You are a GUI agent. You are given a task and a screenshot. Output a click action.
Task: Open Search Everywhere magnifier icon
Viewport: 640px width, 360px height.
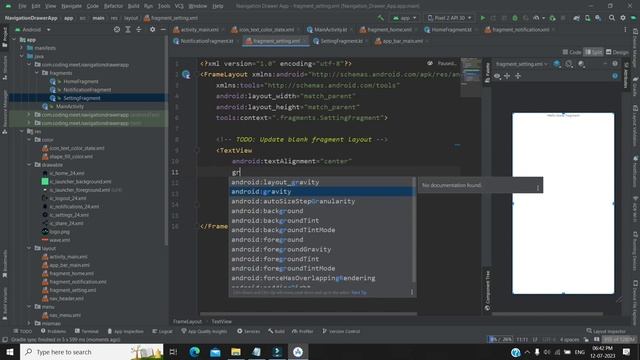click(612, 18)
